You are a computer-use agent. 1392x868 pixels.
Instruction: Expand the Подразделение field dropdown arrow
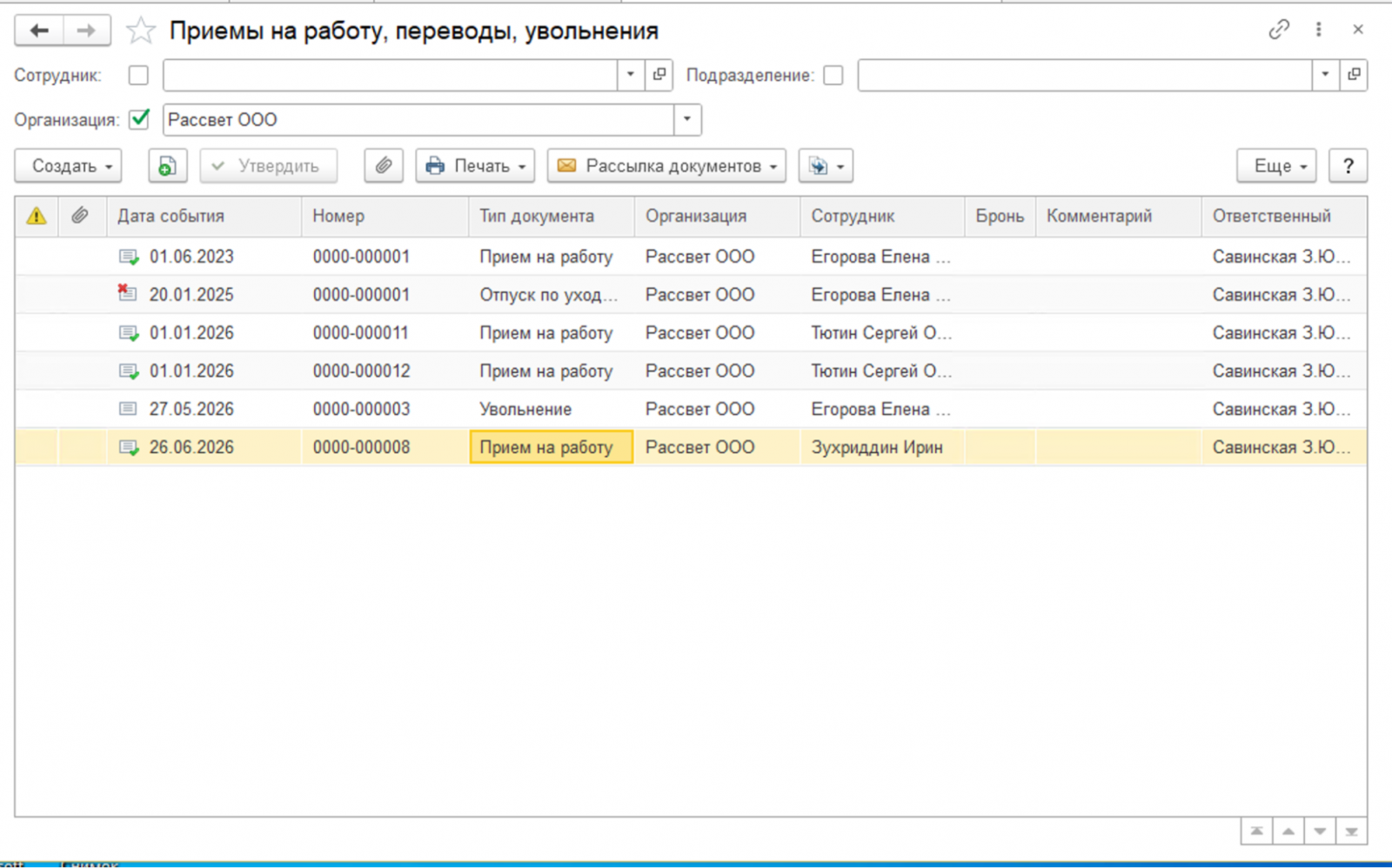(x=1325, y=75)
